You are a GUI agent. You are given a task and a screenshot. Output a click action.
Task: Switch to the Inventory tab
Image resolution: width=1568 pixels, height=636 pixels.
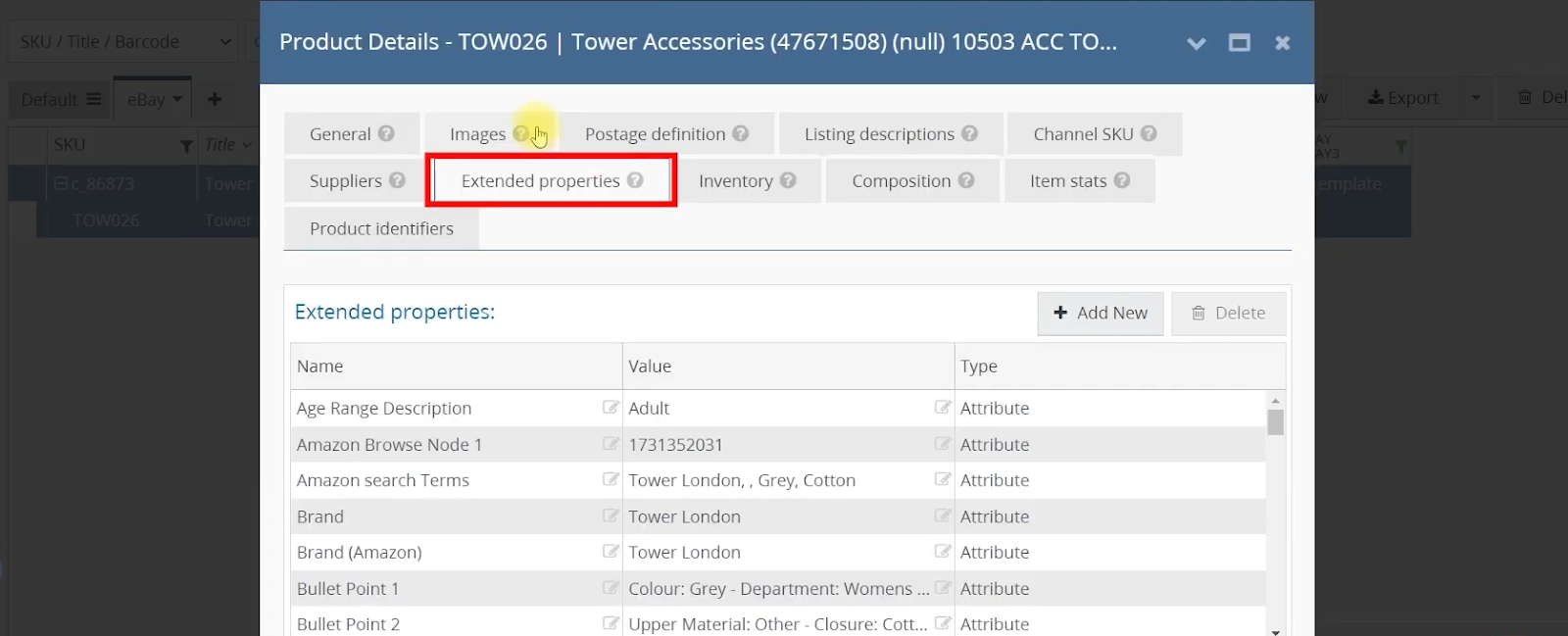coord(748,180)
